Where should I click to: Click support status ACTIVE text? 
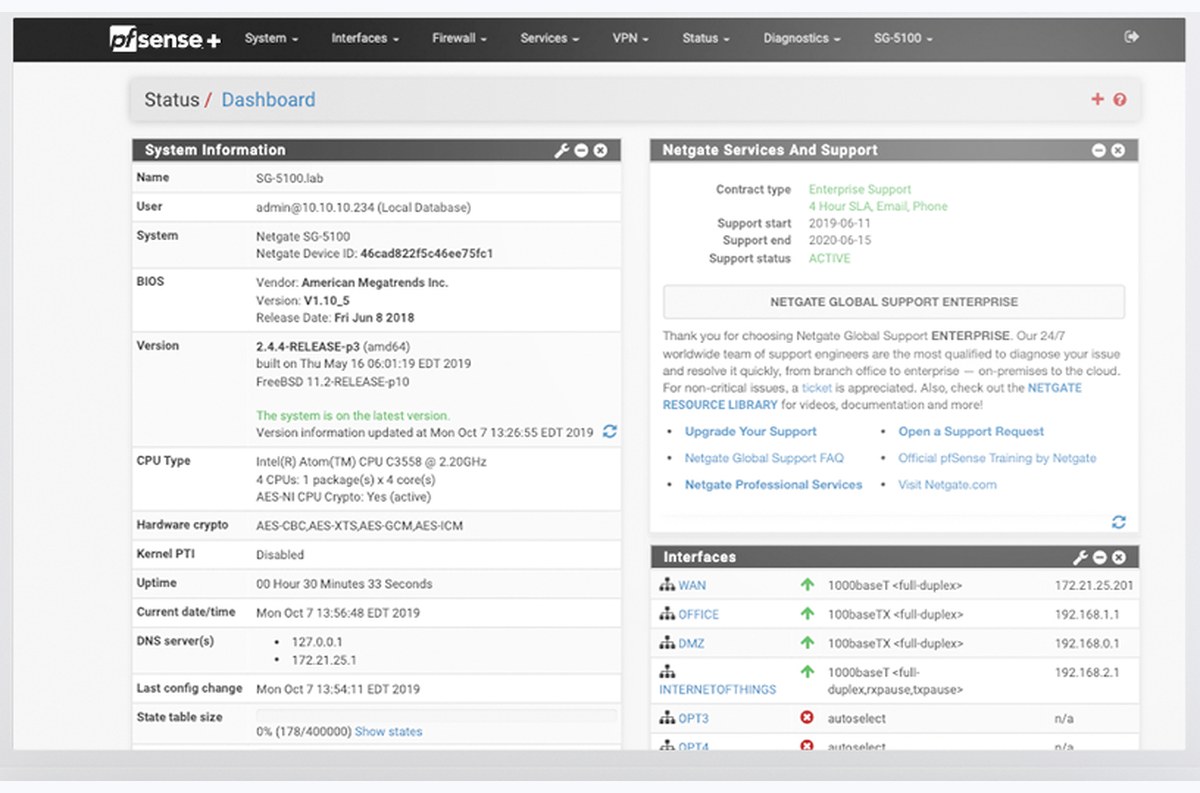830,259
